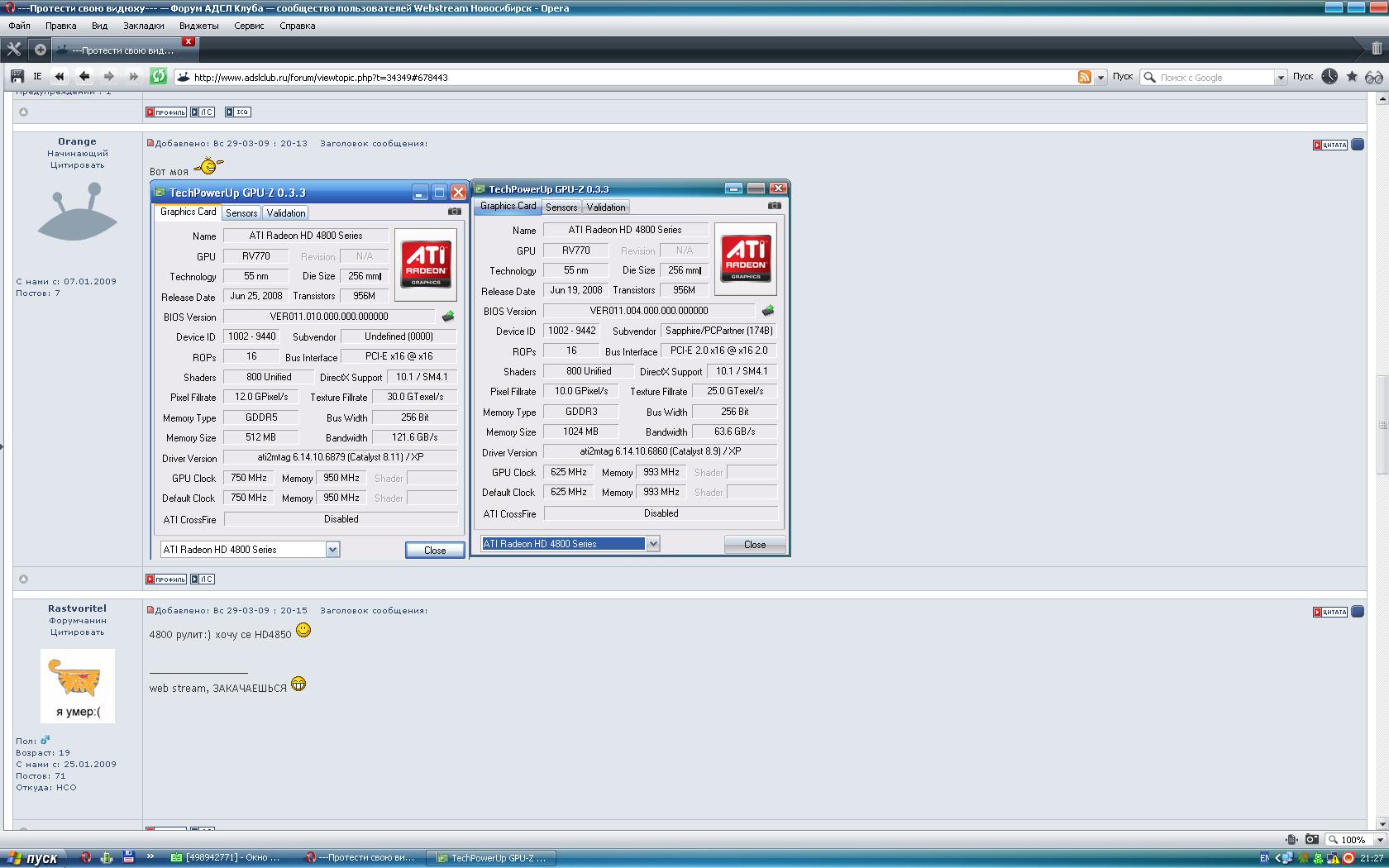
Task: Expand the search engine dropdown arrow
Action: pos(1281,78)
